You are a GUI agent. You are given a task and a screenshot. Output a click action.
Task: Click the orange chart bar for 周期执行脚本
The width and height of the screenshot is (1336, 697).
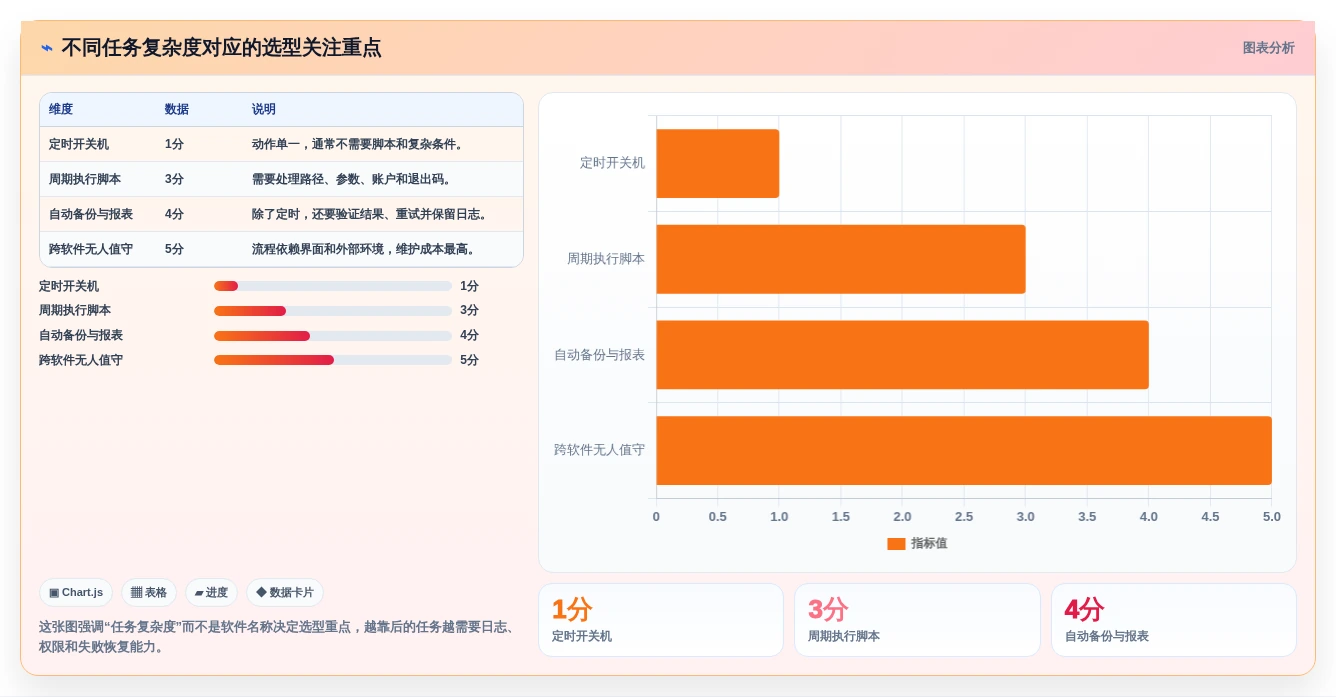pyautogui.click(x=841, y=259)
